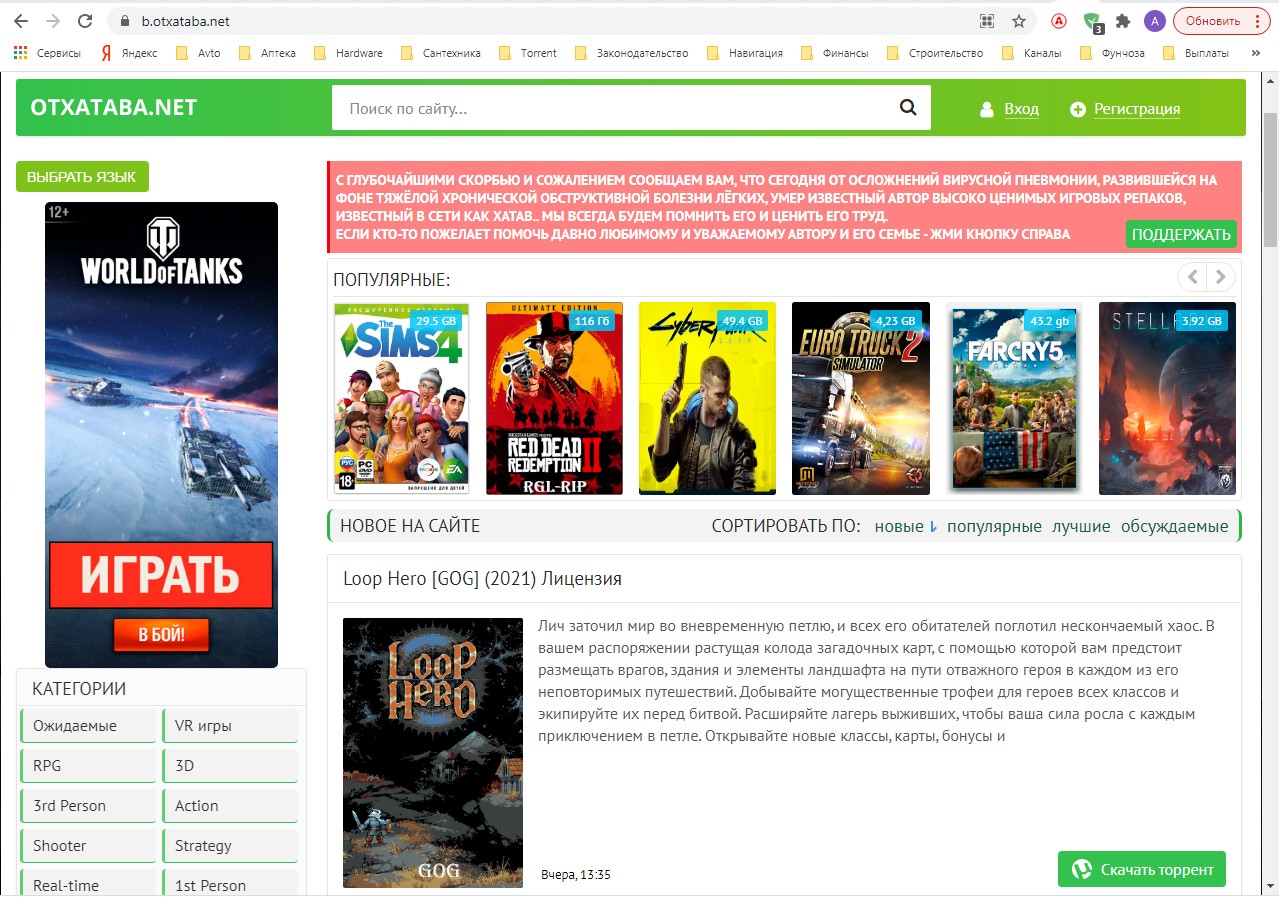Open the browser extensions puzzle icon

tap(1123, 21)
